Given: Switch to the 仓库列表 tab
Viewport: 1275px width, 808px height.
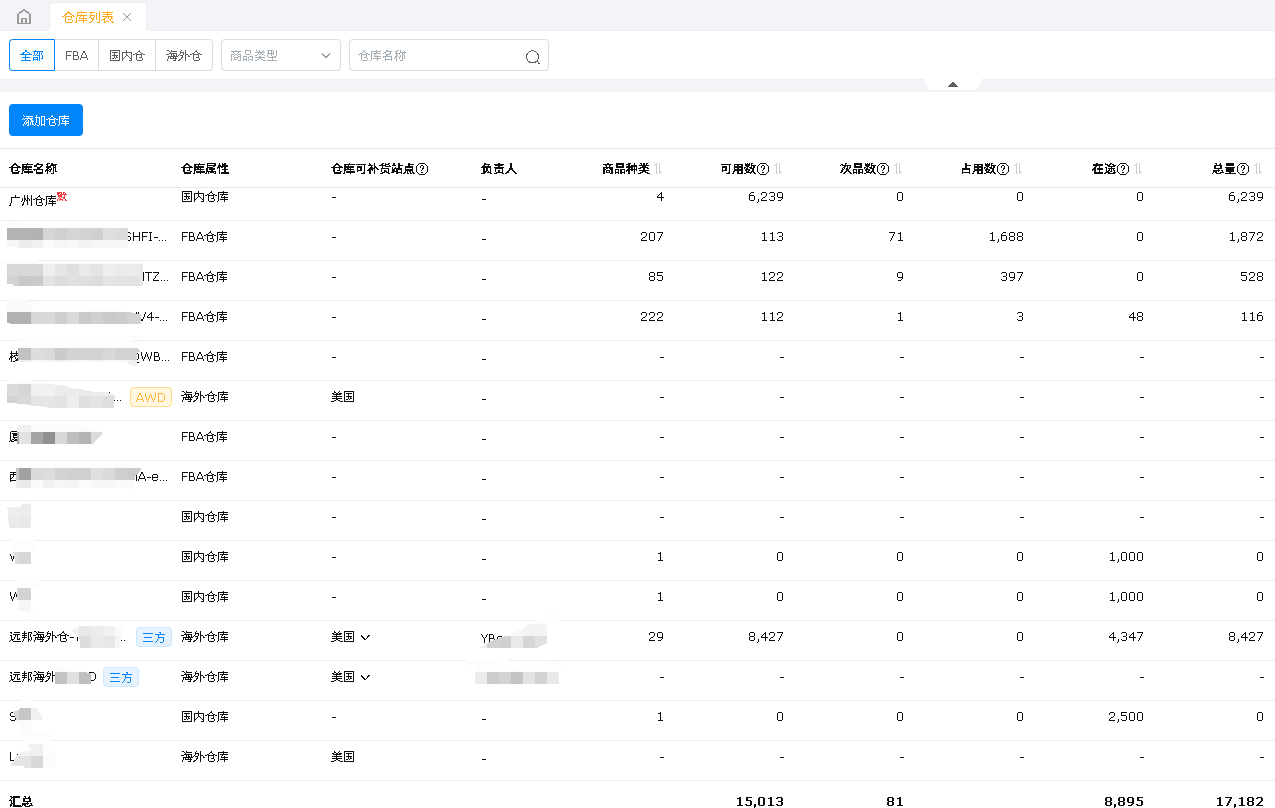Looking at the screenshot, I should pos(88,17).
